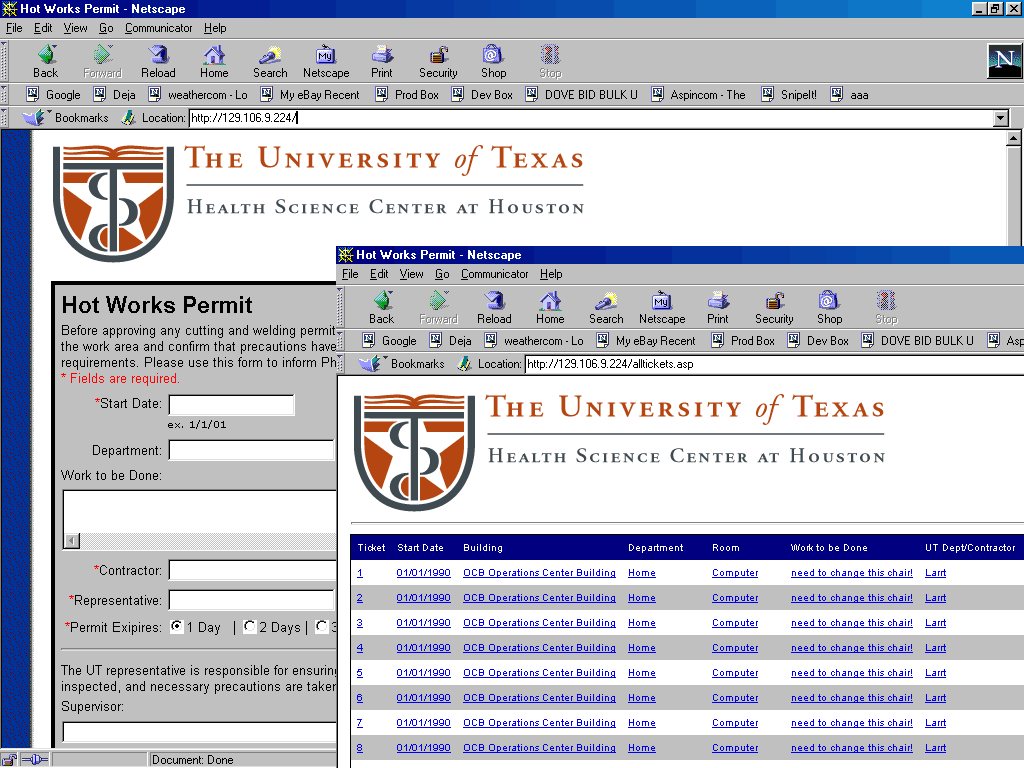Screen dimensions: 1024x768
Task: Click Shop icon in the front window toolbar
Action: pyautogui.click(x=829, y=307)
